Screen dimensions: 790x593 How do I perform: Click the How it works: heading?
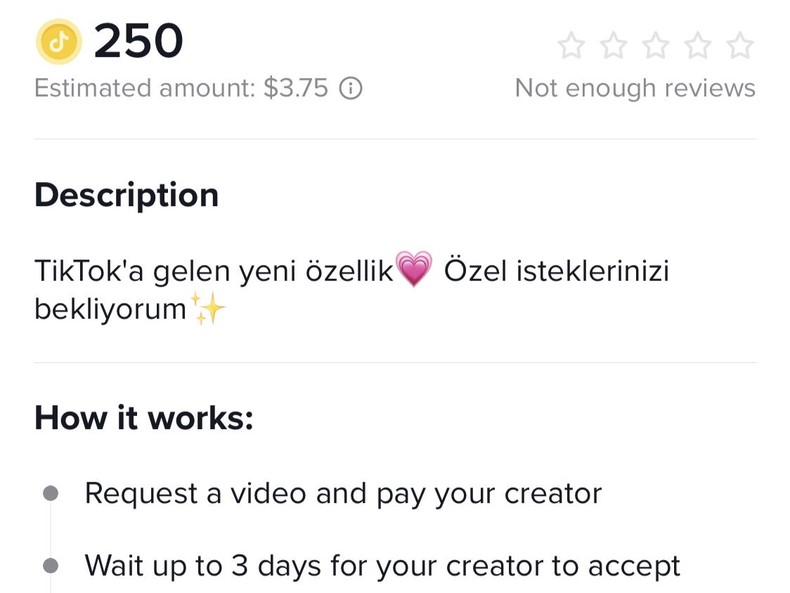[144, 417]
